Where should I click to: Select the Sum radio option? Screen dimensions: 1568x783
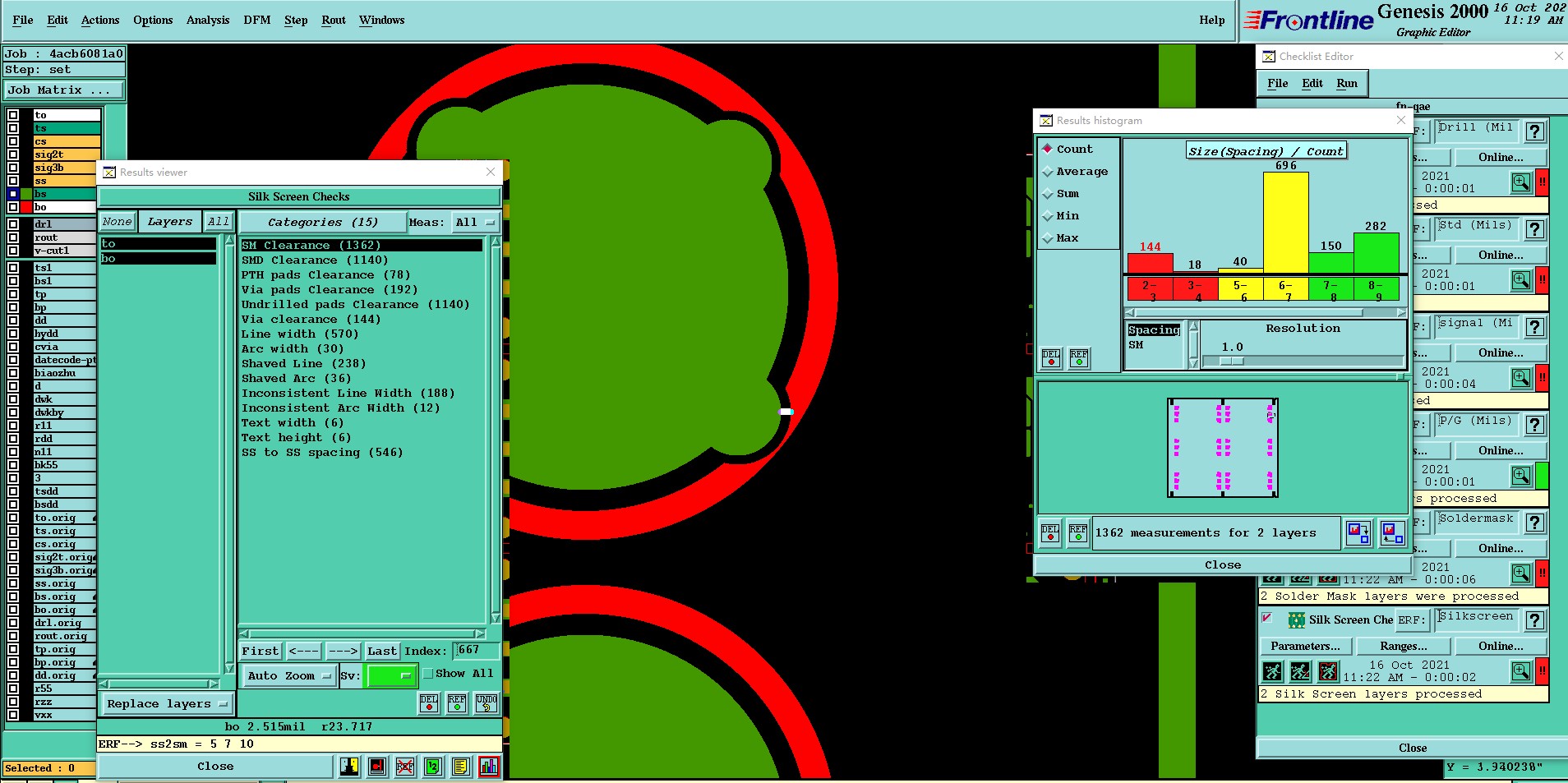(x=1061, y=193)
